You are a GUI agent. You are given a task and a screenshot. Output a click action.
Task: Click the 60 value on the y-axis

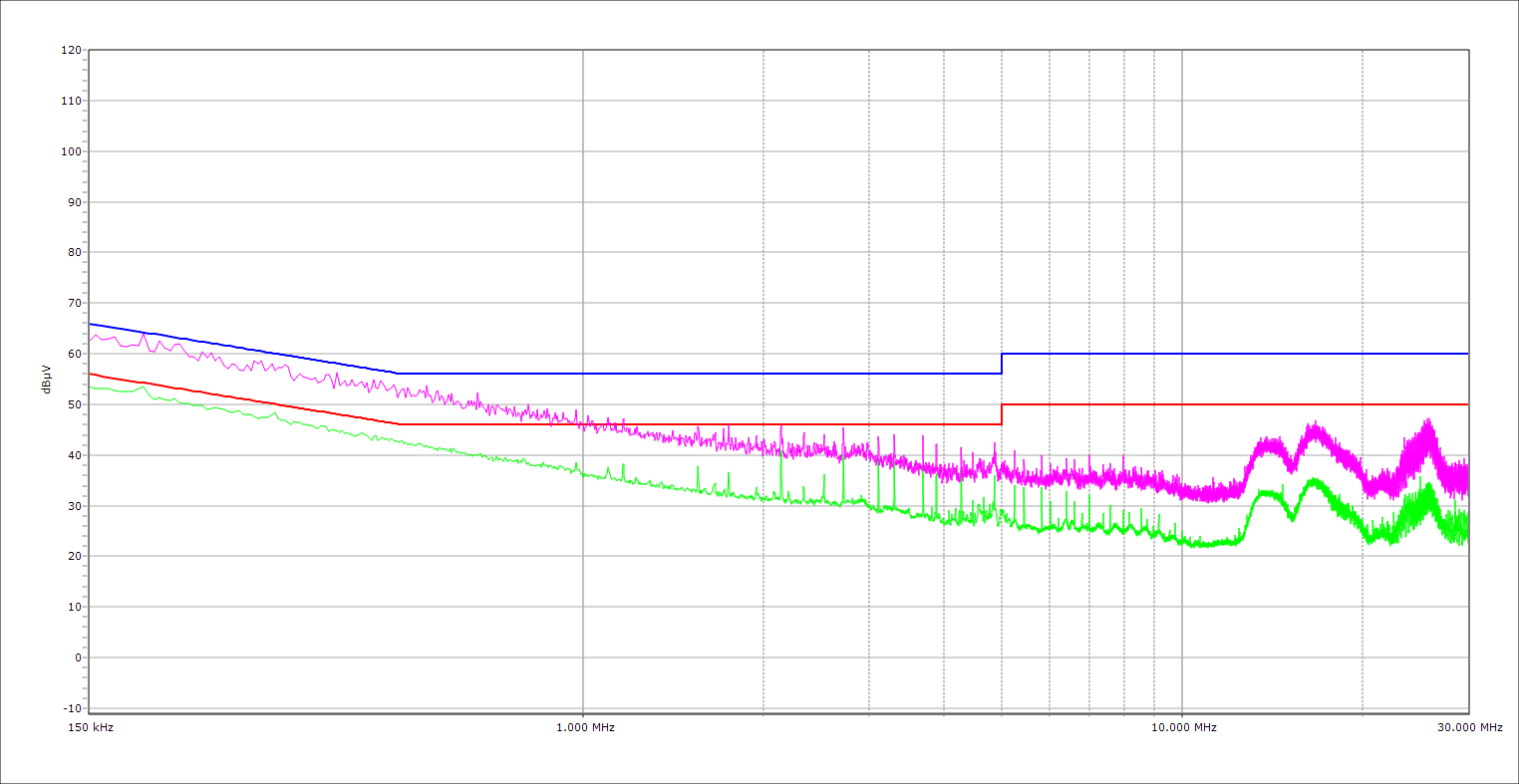(x=74, y=354)
